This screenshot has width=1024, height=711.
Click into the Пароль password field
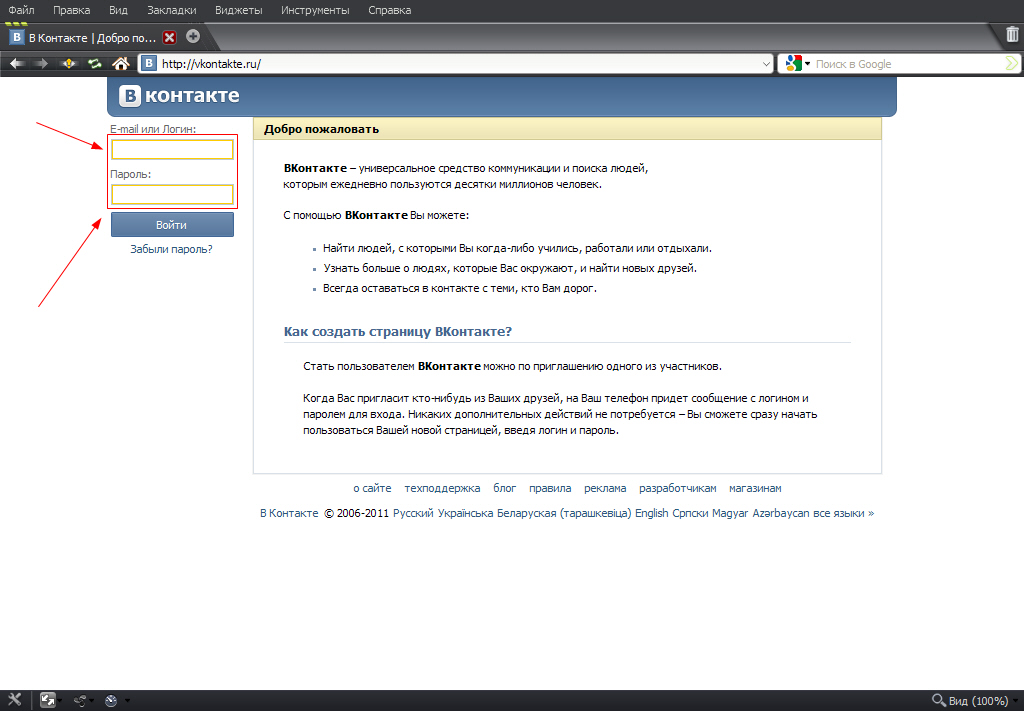[x=172, y=194]
